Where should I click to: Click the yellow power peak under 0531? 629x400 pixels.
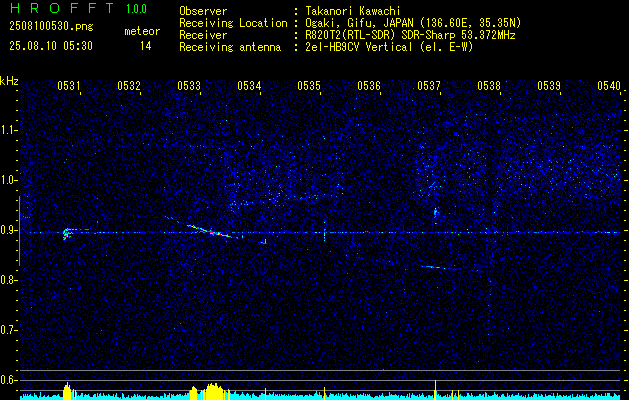(x=68, y=391)
